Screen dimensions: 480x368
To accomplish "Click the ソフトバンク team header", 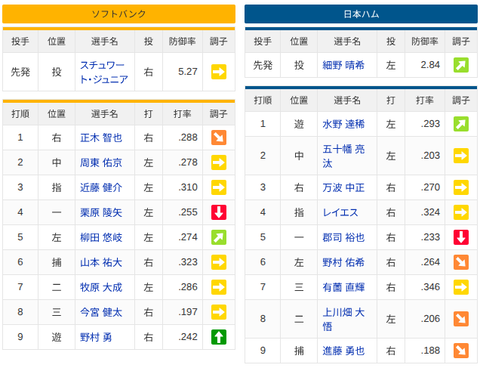I will (119, 14).
